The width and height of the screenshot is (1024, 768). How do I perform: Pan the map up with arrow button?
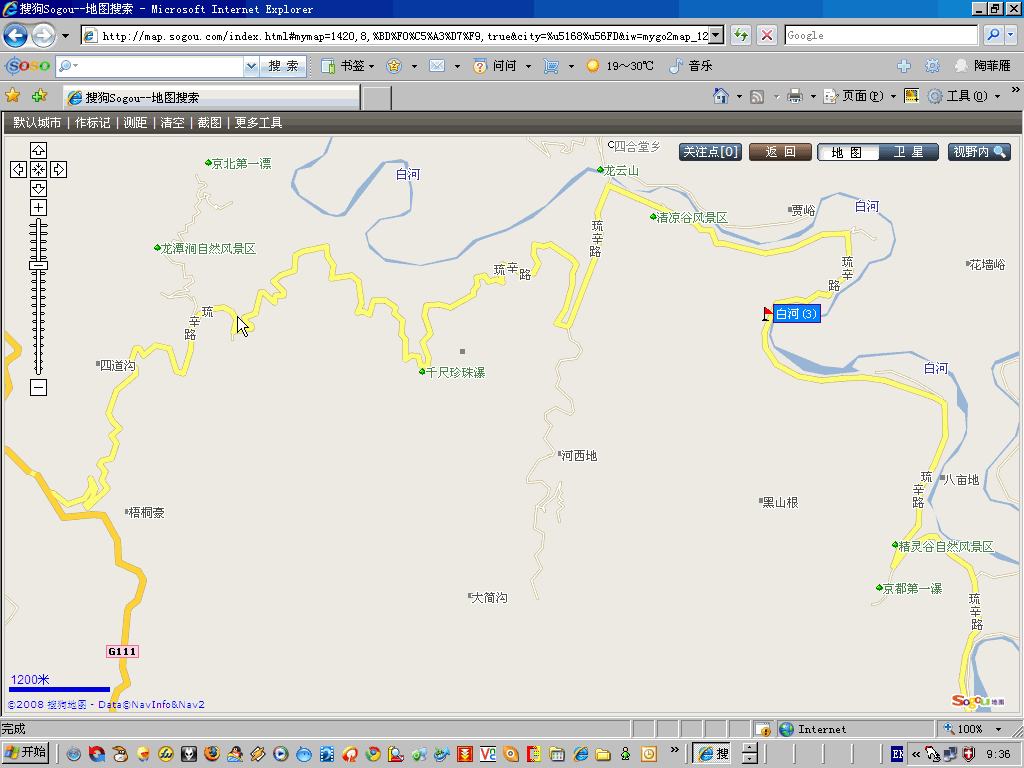38,150
